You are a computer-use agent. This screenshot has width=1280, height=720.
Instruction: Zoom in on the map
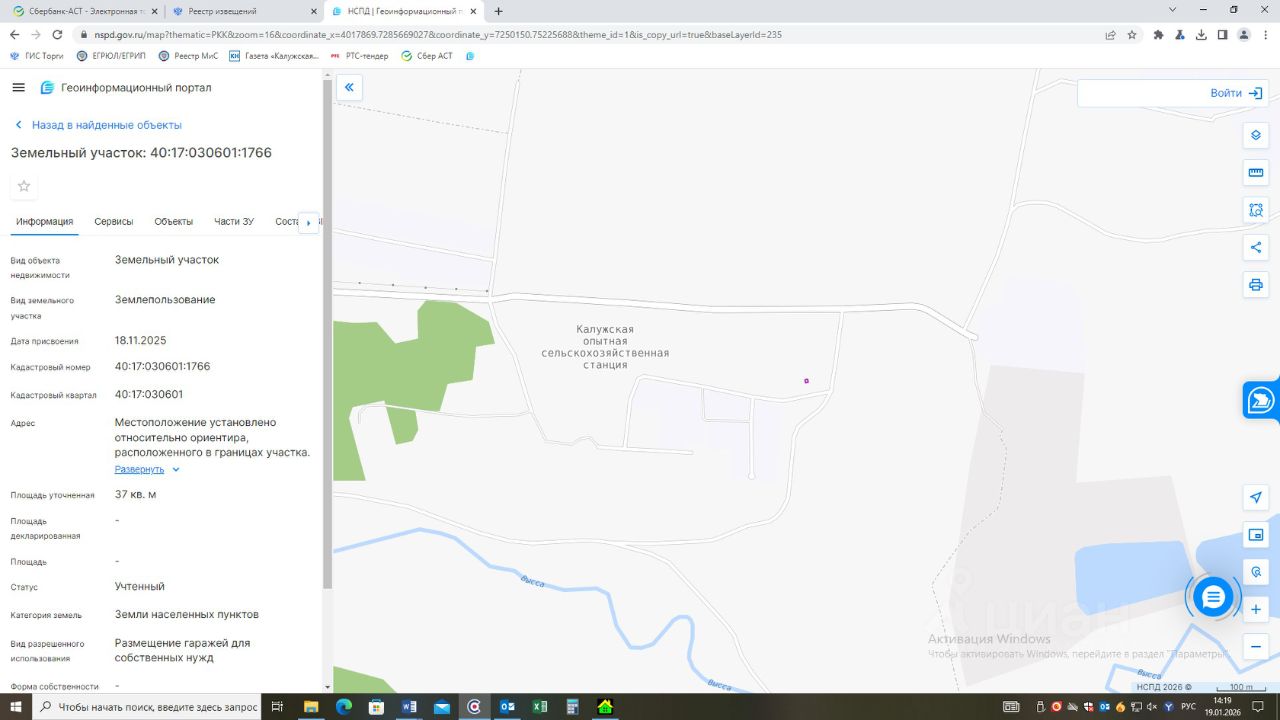pos(1256,609)
